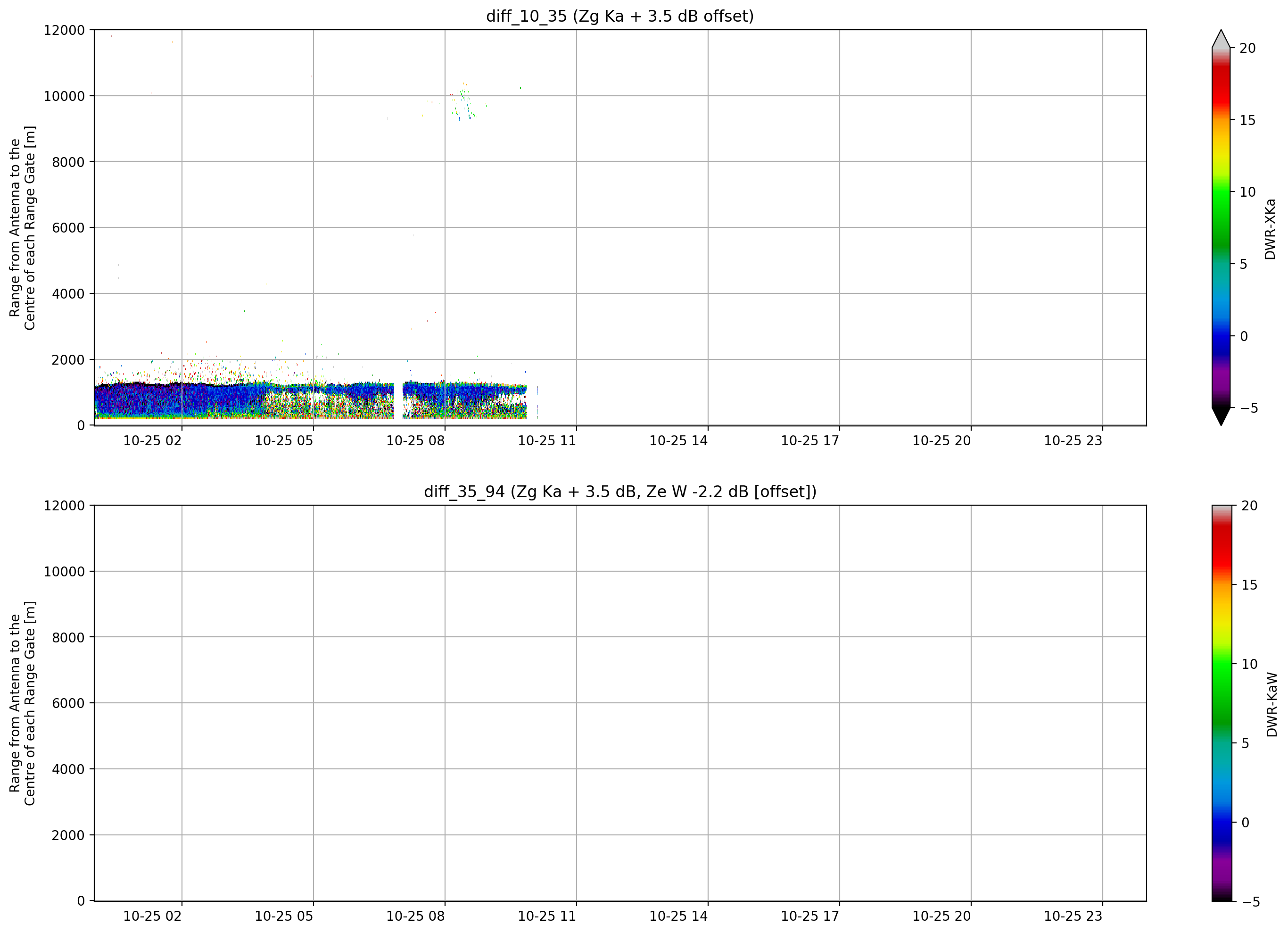
Task: Click the gray upper arrow of DWR-XKa colorbar
Action: coord(1221,39)
